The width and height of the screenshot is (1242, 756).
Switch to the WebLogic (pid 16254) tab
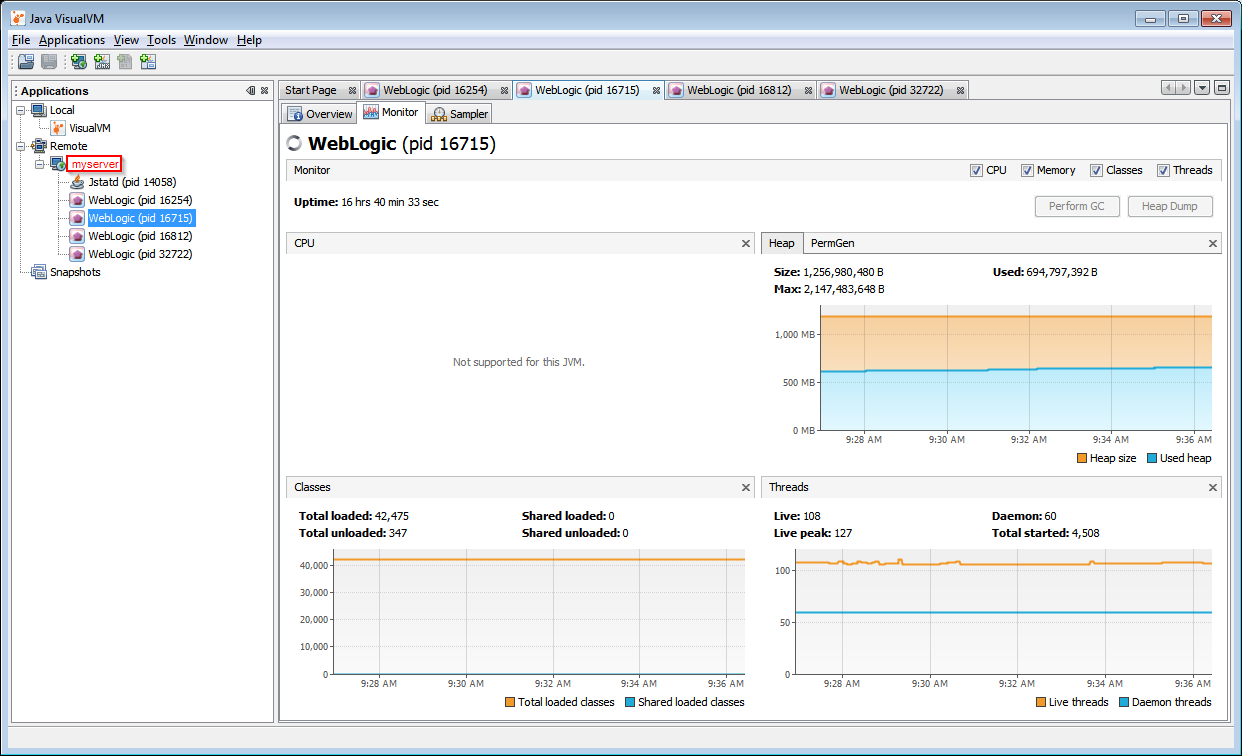[435, 90]
